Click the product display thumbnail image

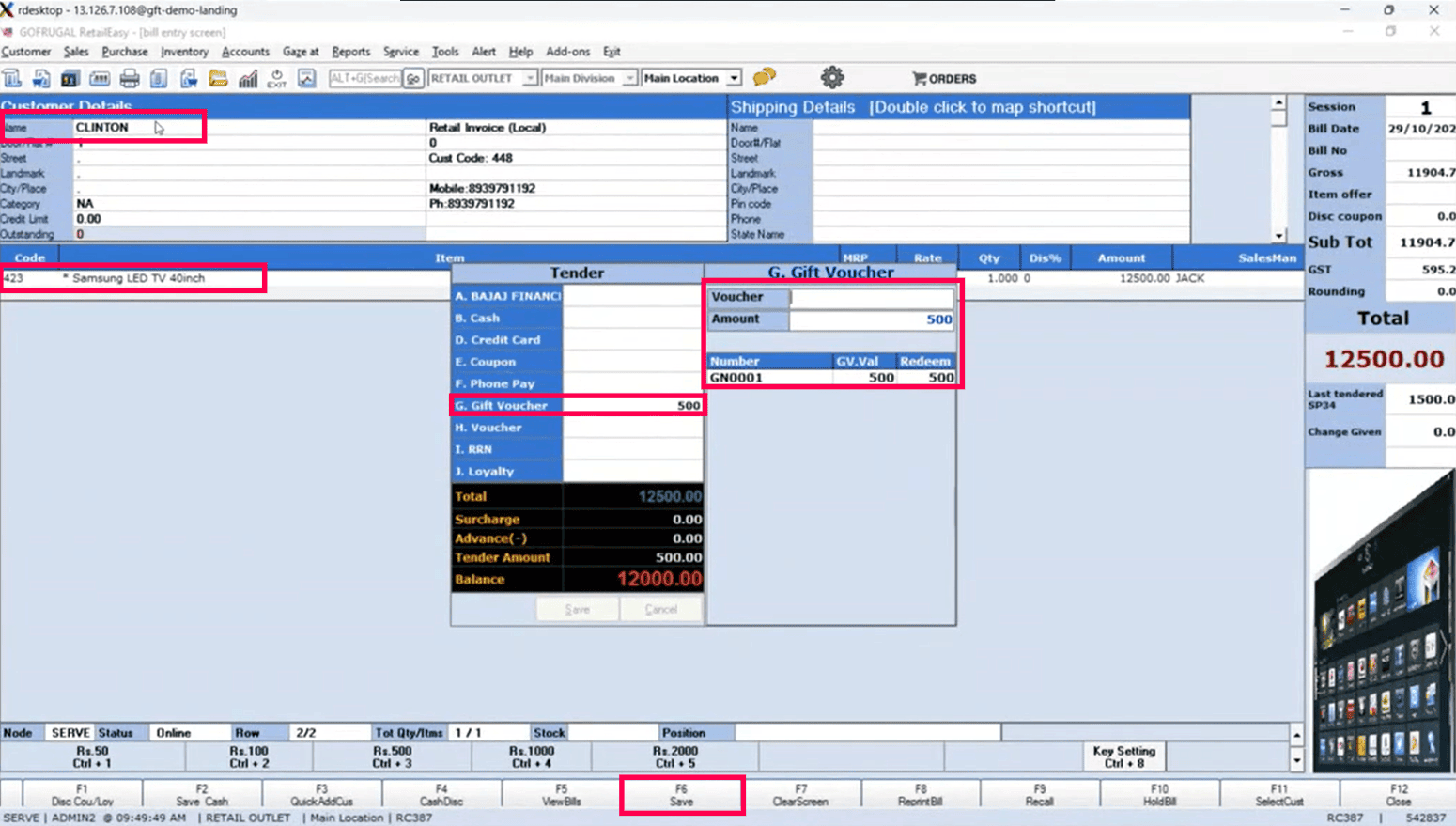click(x=1381, y=620)
